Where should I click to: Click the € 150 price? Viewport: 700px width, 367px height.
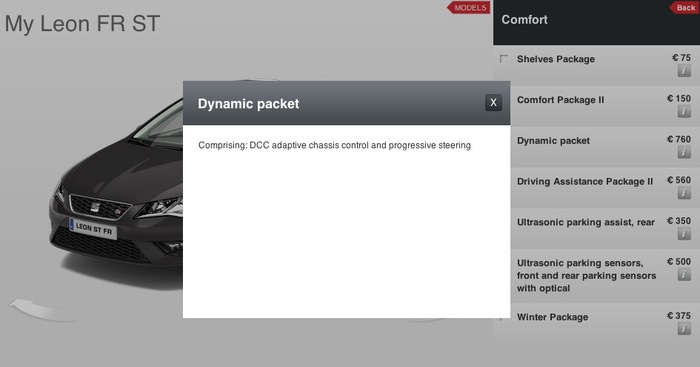679,98
